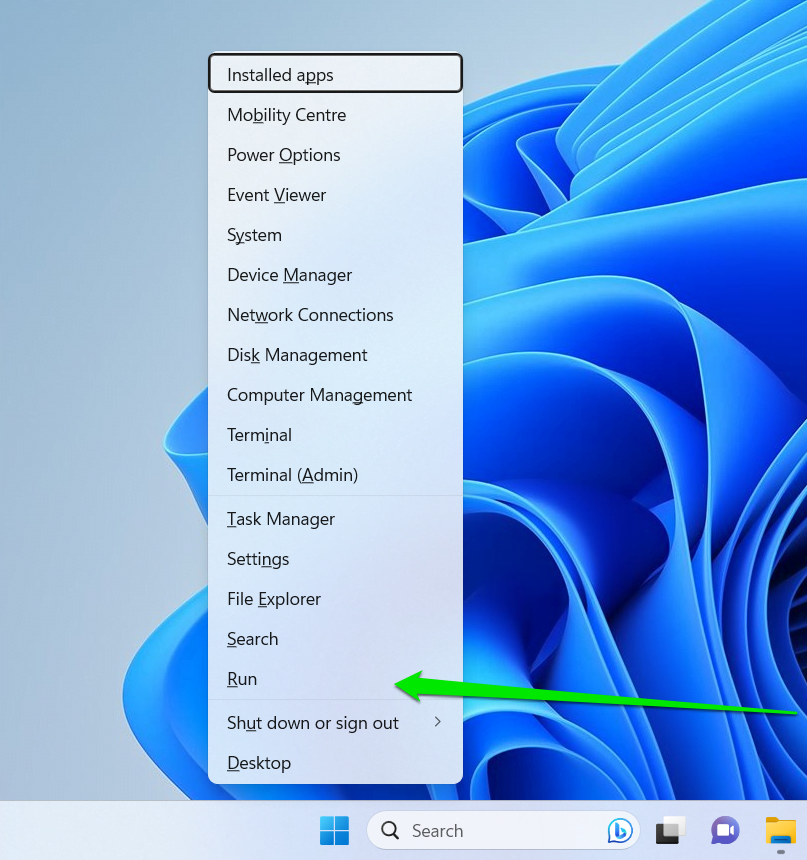807x860 pixels.
Task: Click the search magnifier icon
Action: pyautogui.click(x=392, y=831)
